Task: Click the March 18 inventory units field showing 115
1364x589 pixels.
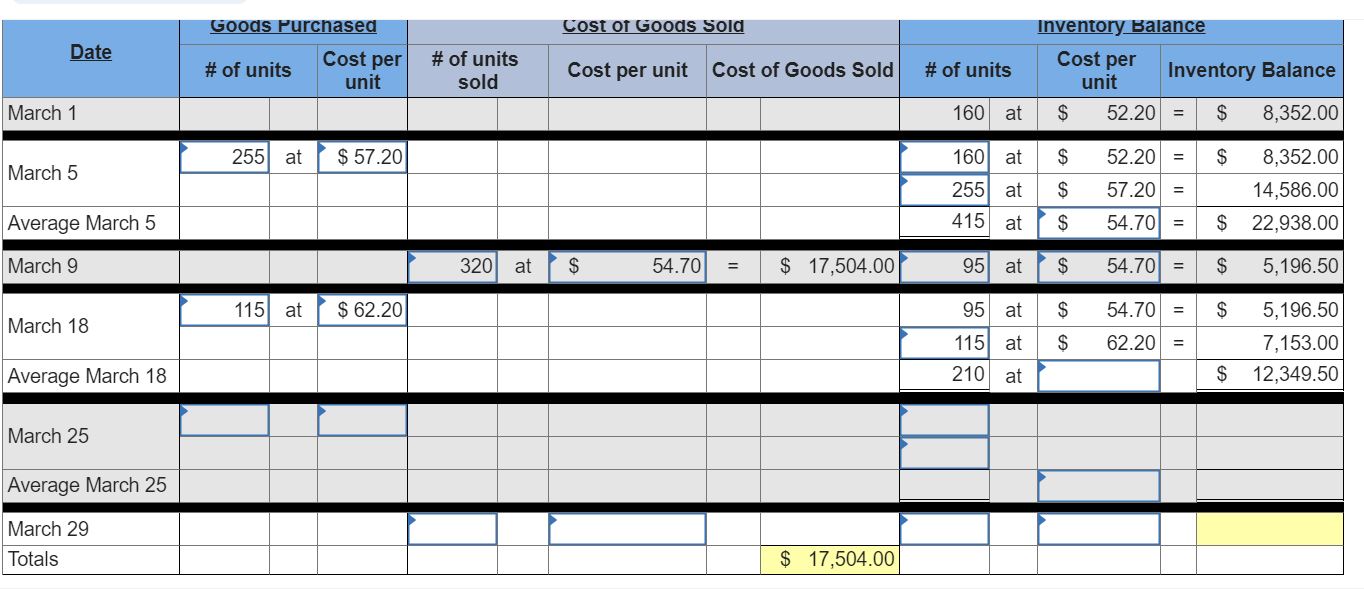Action: pos(945,343)
